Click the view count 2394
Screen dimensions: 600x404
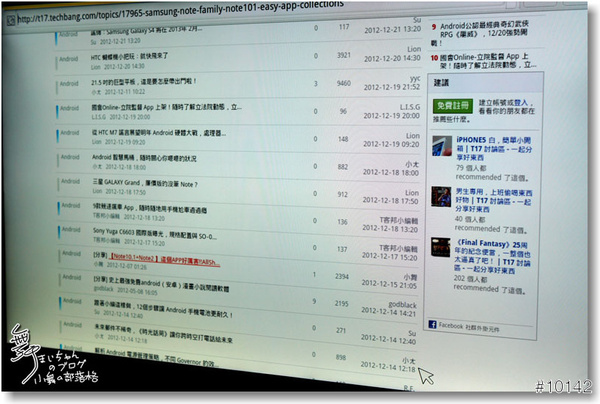pyautogui.click(x=342, y=276)
